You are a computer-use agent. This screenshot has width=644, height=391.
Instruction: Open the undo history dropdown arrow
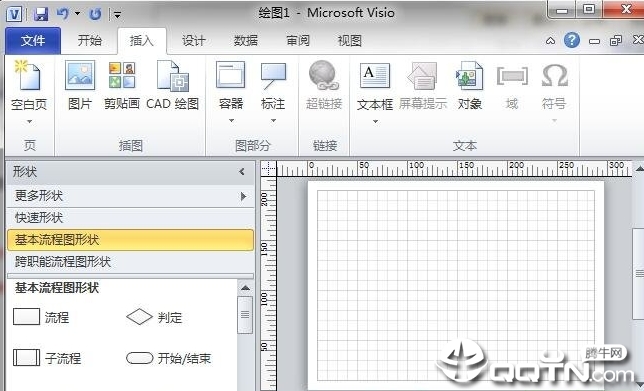(x=77, y=14)
